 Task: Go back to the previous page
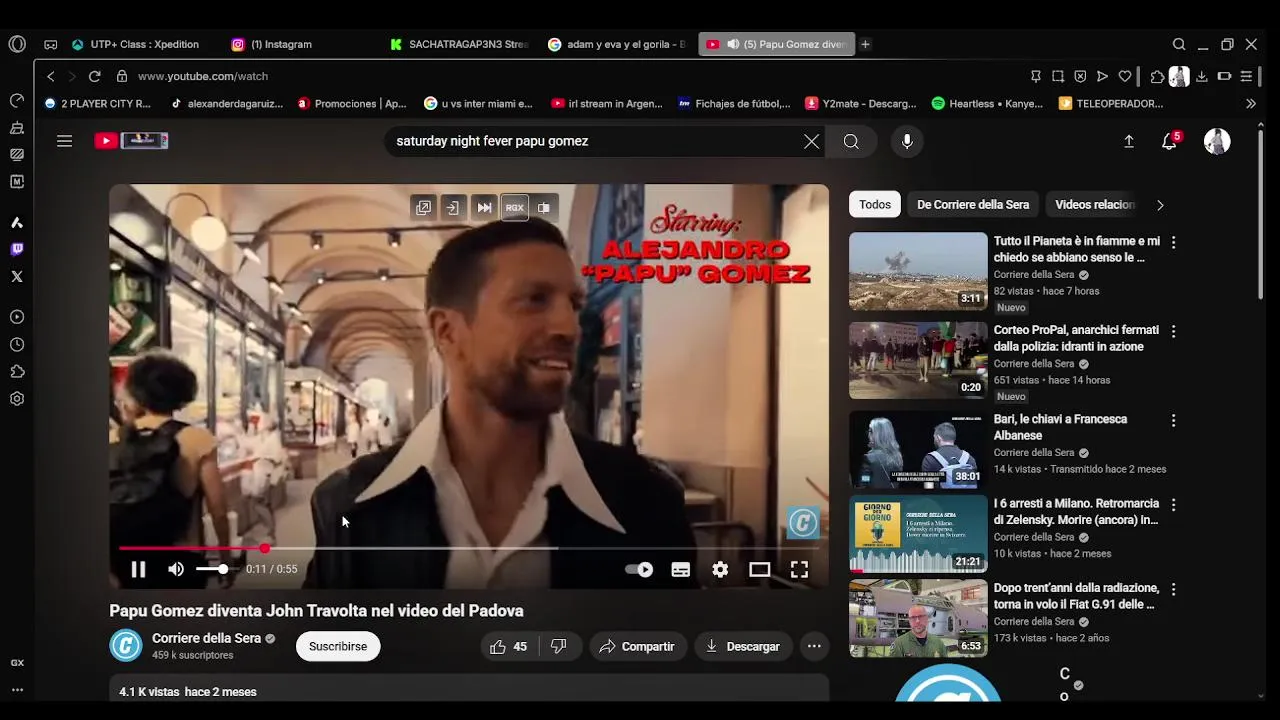pyautogui.click(x=51, y=76)
